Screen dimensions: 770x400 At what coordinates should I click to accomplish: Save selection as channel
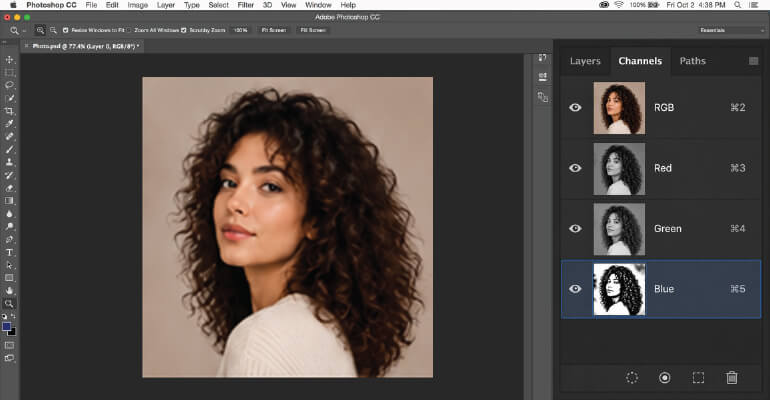pyautogui.click(x=664, y=377)
